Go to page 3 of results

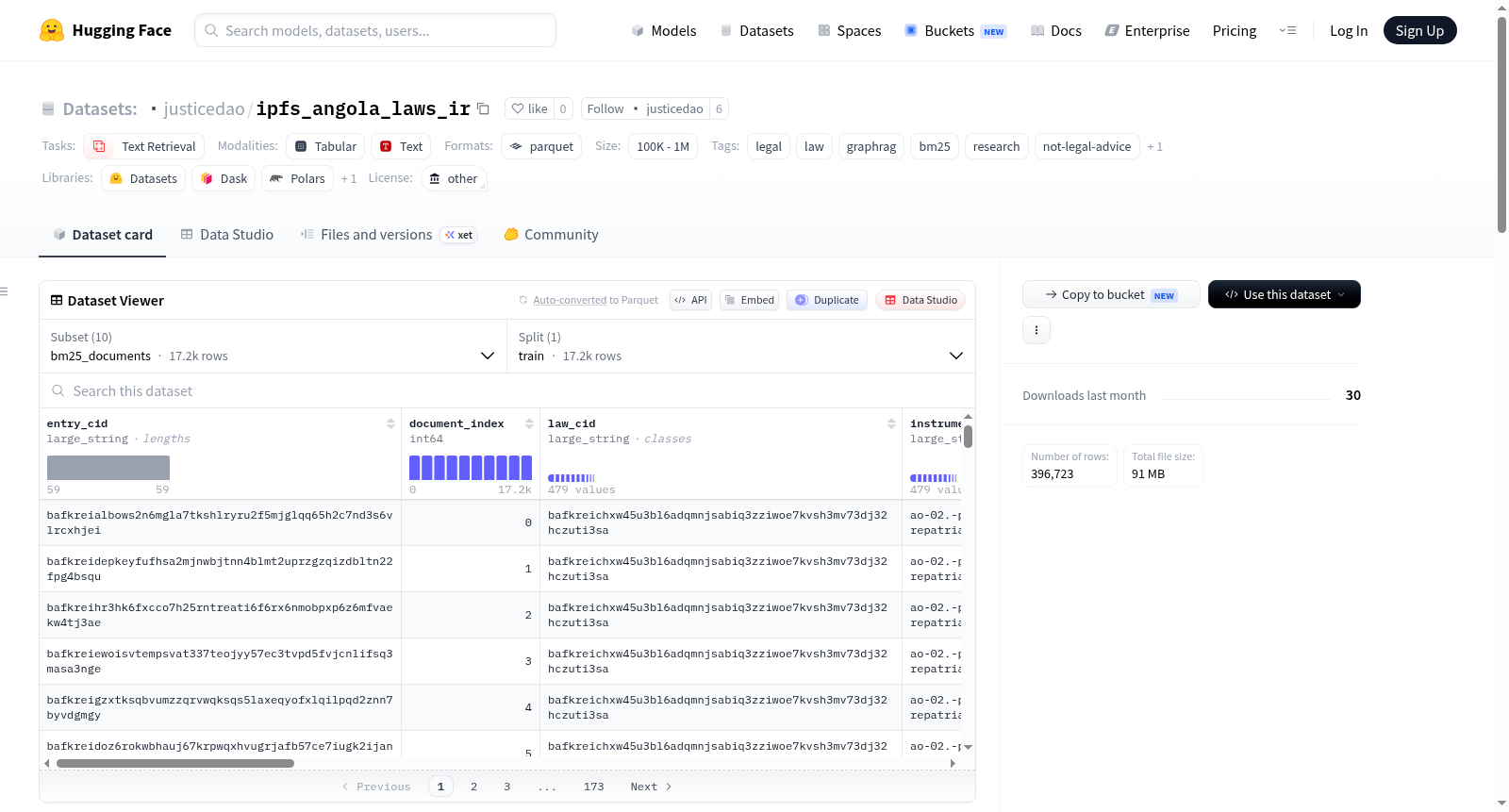click(x=506, y=787)
